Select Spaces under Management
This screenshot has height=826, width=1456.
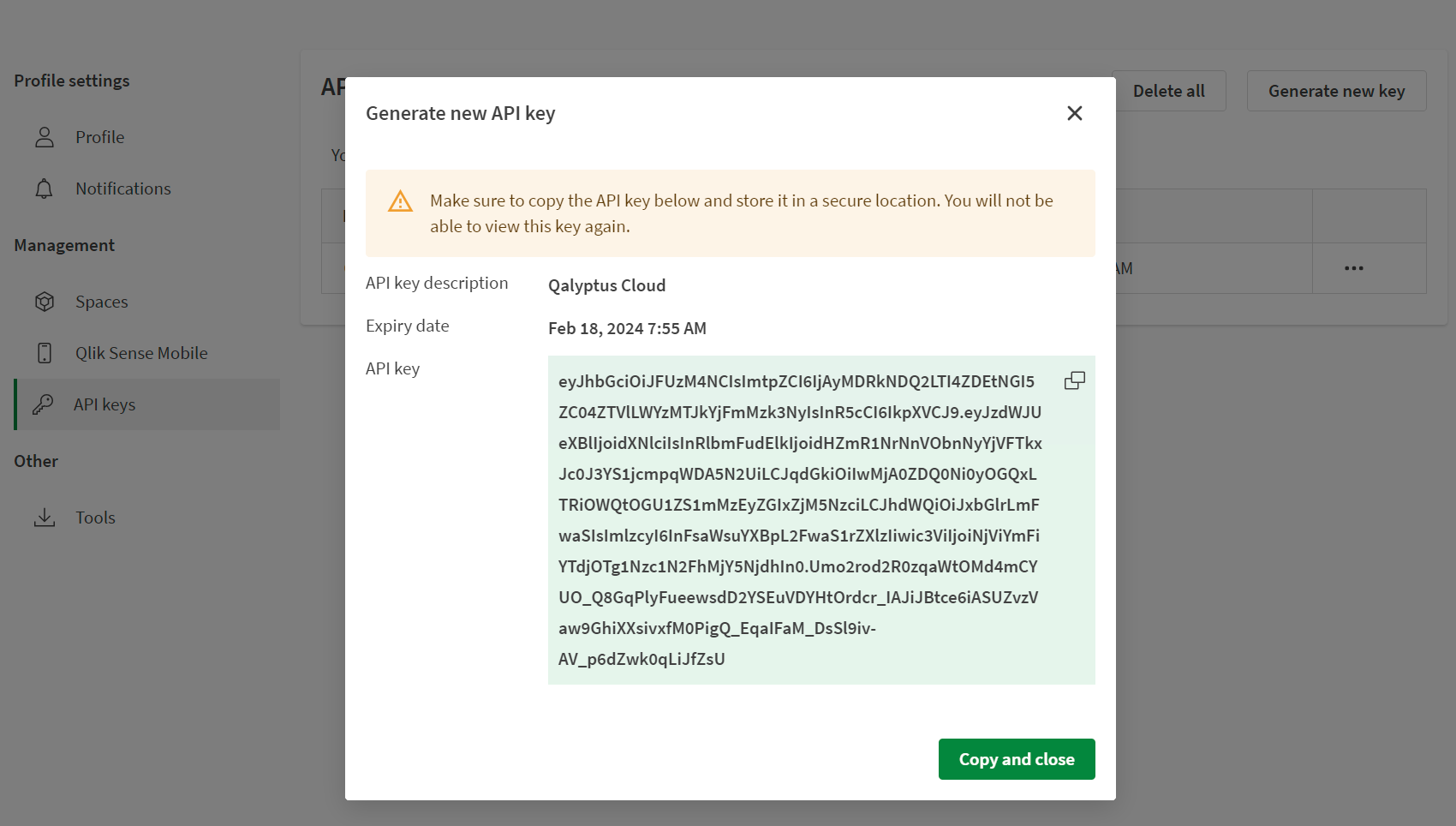(101, 301)
